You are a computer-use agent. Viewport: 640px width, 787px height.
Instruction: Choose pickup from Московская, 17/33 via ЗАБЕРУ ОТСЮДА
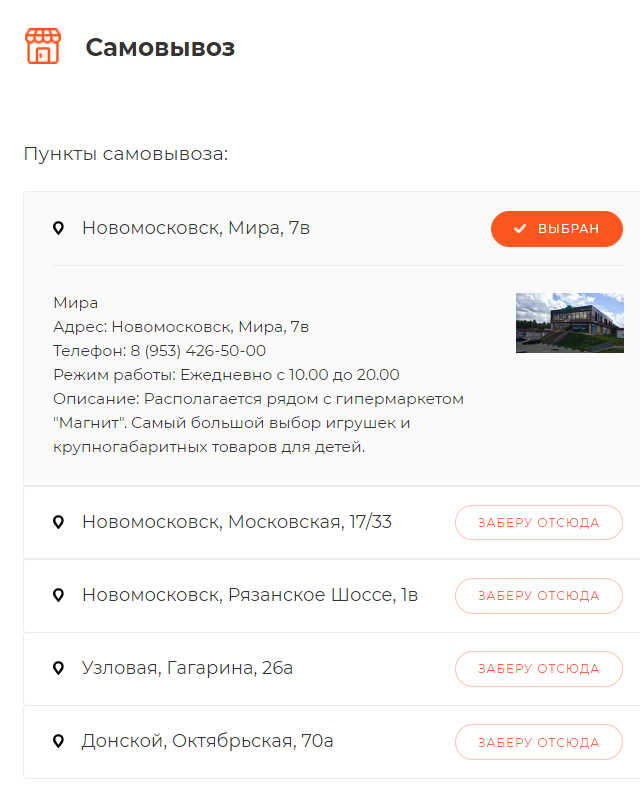(538, 522)
